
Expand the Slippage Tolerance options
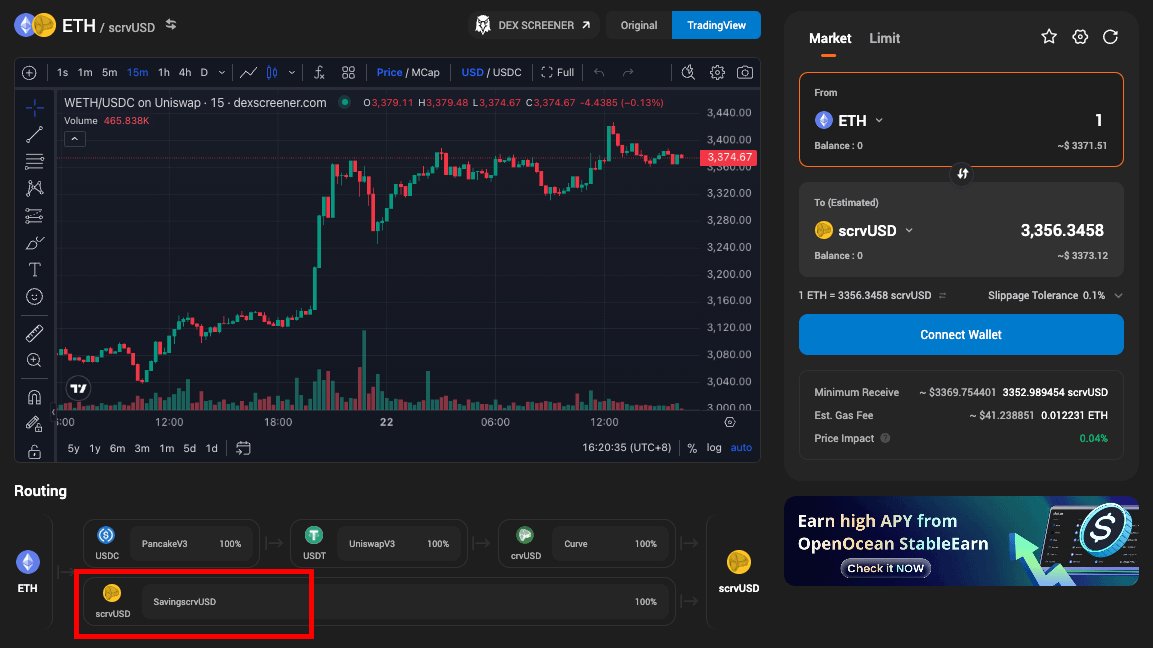point(1118,296)
